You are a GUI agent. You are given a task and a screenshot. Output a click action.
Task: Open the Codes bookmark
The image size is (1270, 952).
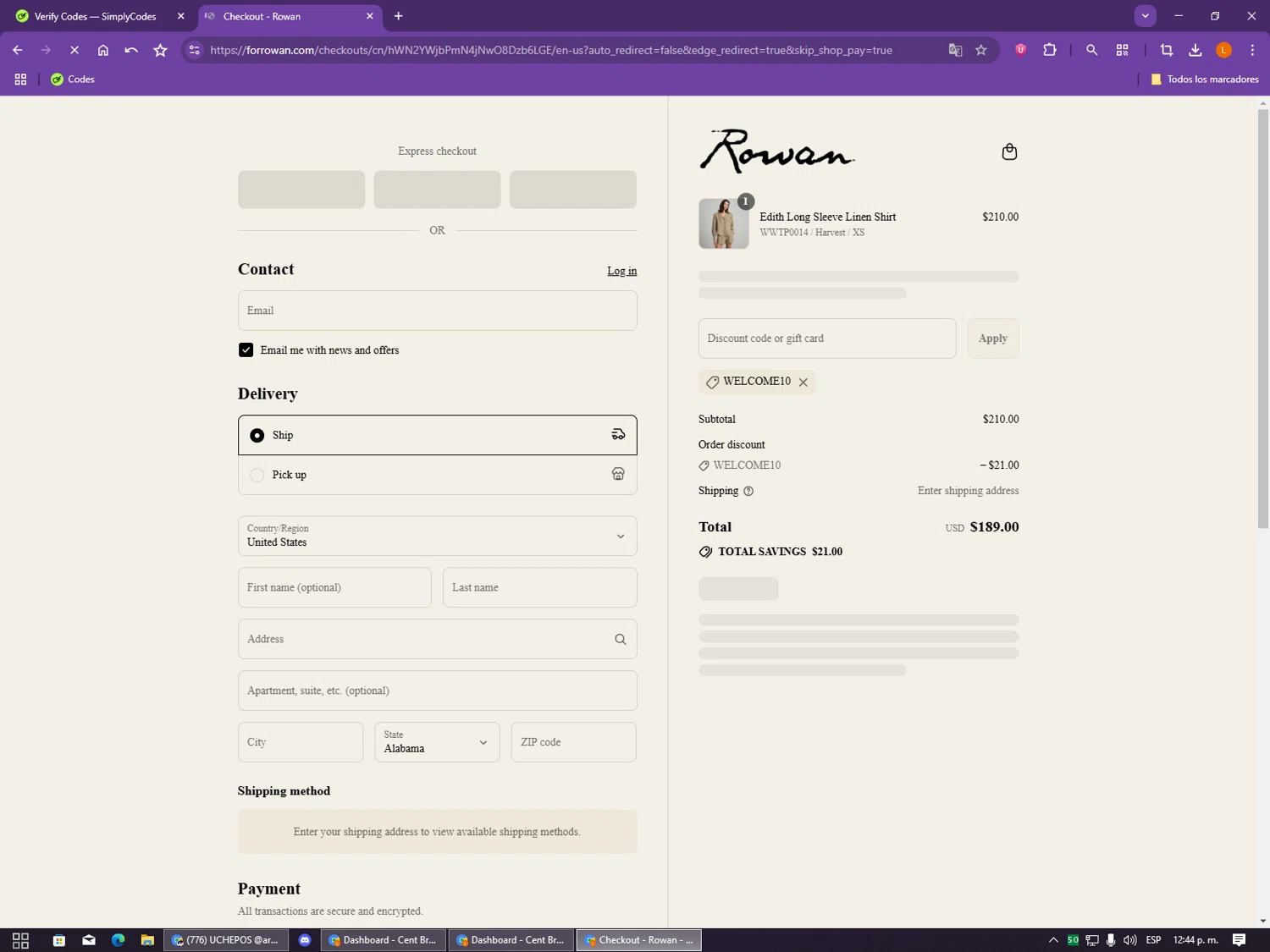(73, 79)
